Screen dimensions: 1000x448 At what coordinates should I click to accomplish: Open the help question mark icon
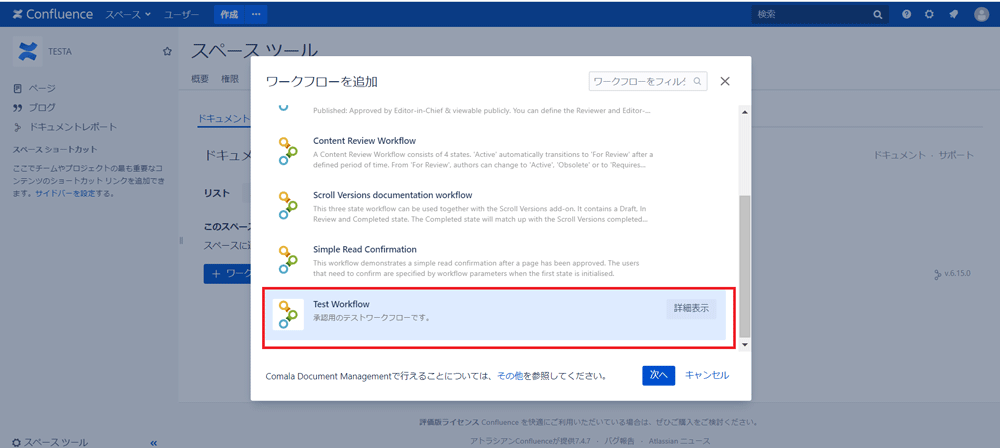(x=906, y=14)
